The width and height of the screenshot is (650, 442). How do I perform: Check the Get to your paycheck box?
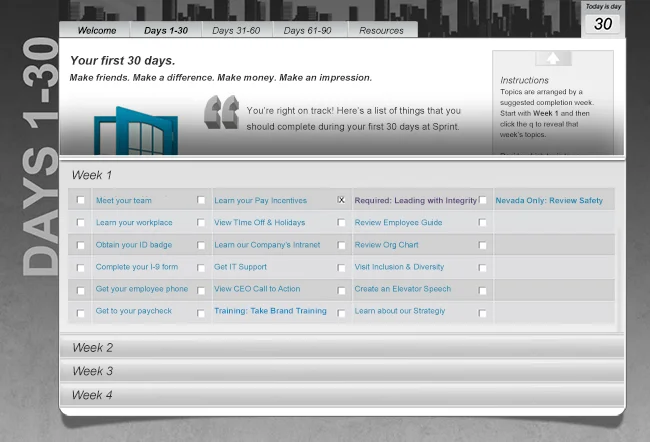click(80, 313)
